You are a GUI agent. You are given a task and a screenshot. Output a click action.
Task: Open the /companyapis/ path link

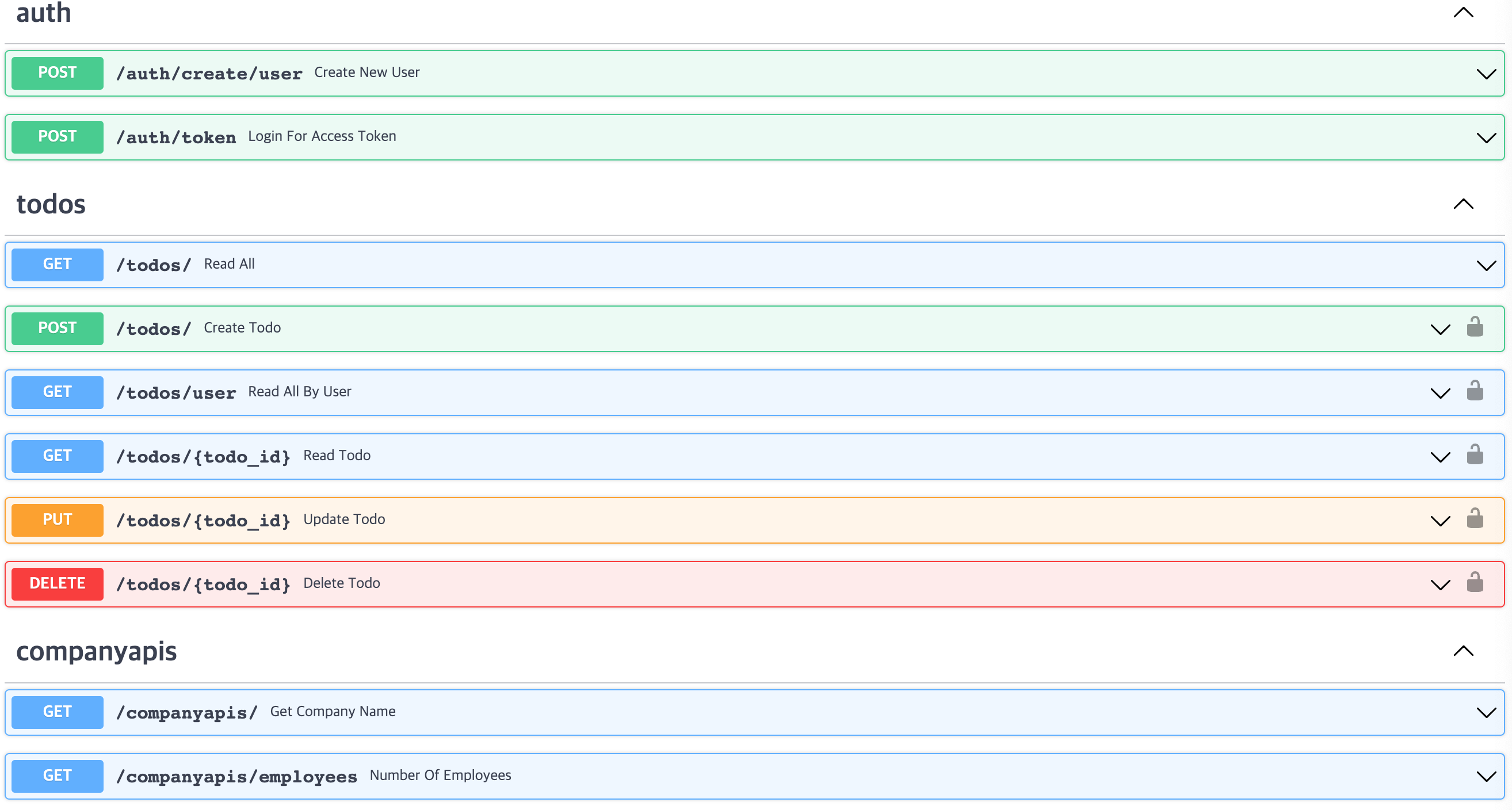pos(187,713)
